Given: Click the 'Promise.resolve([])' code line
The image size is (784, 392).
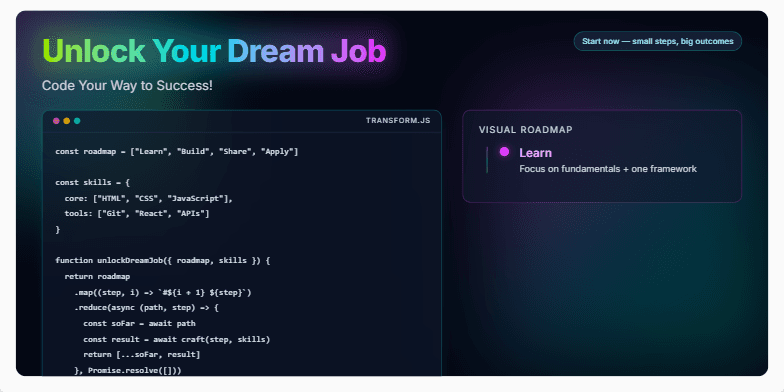Looking at the screenshot, I should (128, 370).
